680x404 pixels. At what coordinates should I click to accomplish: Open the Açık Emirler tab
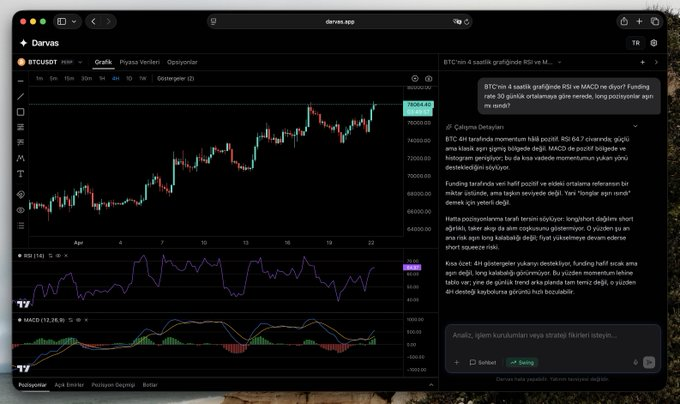(x=69, y=385)
